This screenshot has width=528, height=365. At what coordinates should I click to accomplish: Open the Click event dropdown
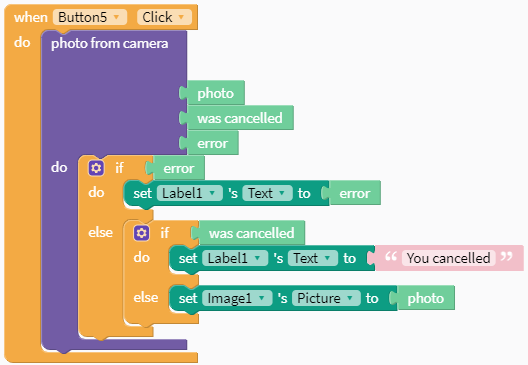[164, 17]
